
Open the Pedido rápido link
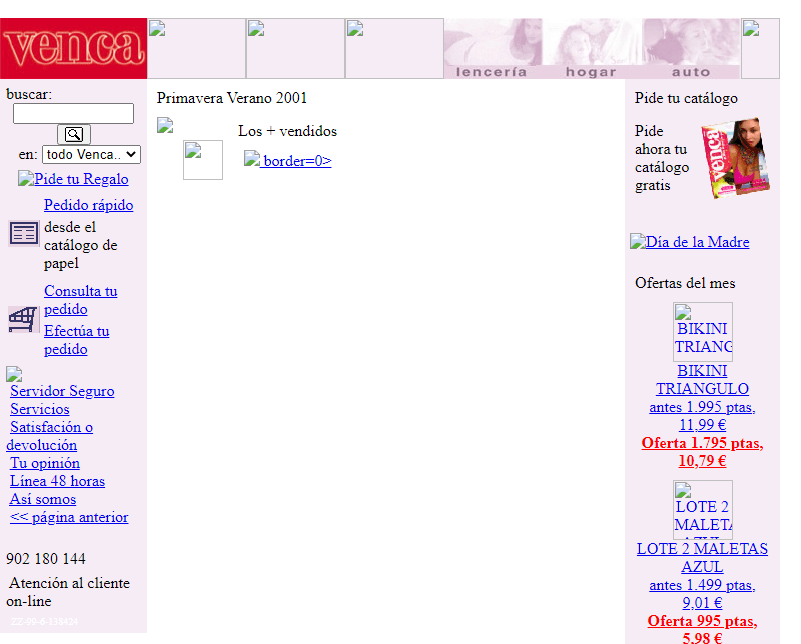(88, 205)
